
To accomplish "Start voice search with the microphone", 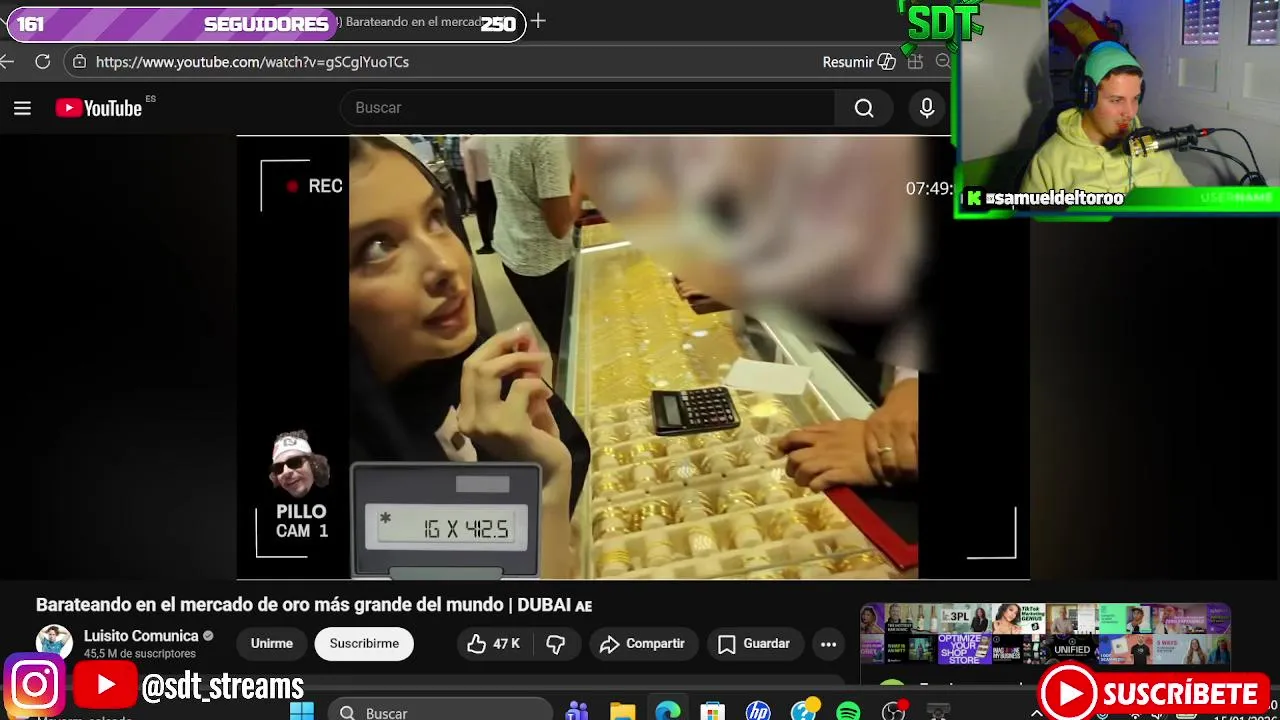I will (927, 108).
